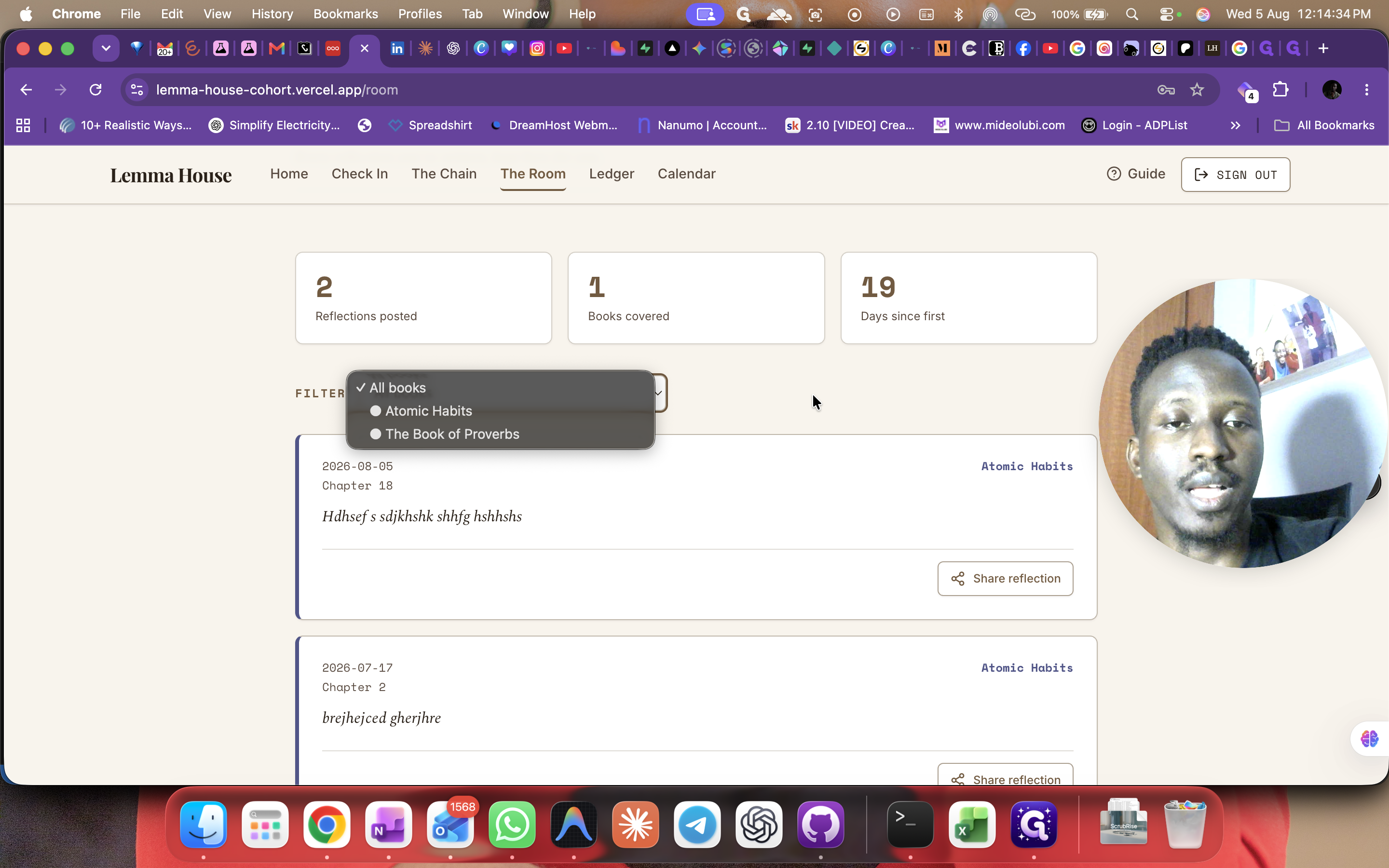This screenshot has width=1389, height=868.
Task: Open the Chrome profile avatar
Action: pyautogui.click(x=1332, y=90)
